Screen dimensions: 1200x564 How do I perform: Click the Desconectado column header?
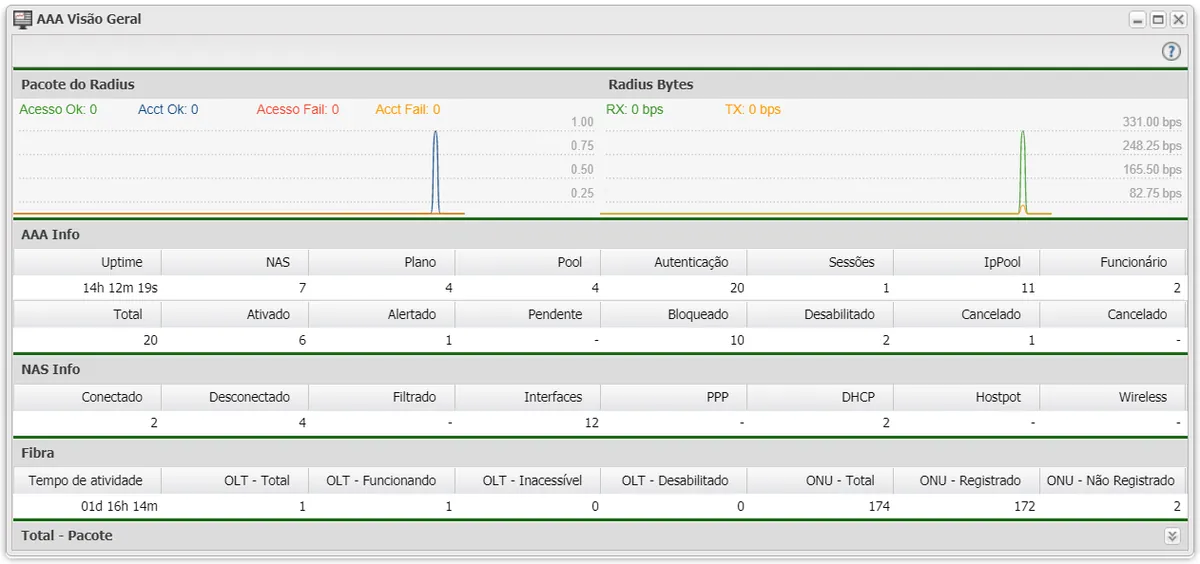234,397
